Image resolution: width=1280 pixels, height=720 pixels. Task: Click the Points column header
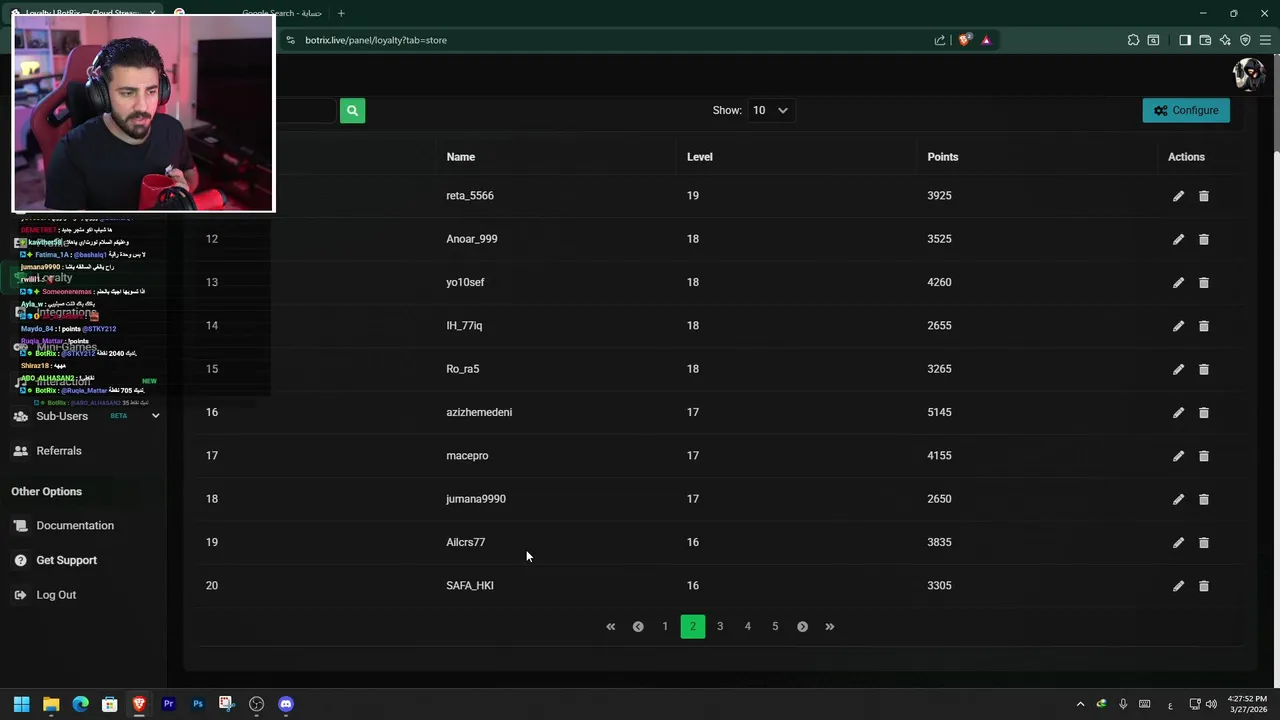[x=942, y=157]
